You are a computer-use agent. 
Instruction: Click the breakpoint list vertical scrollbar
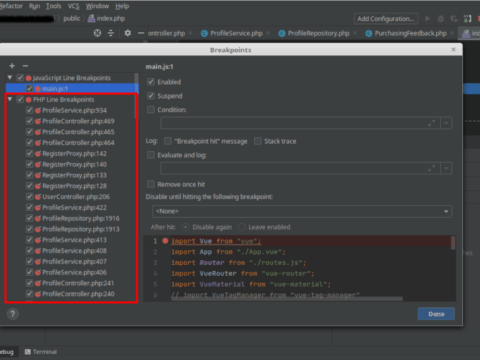coord(136,96)
